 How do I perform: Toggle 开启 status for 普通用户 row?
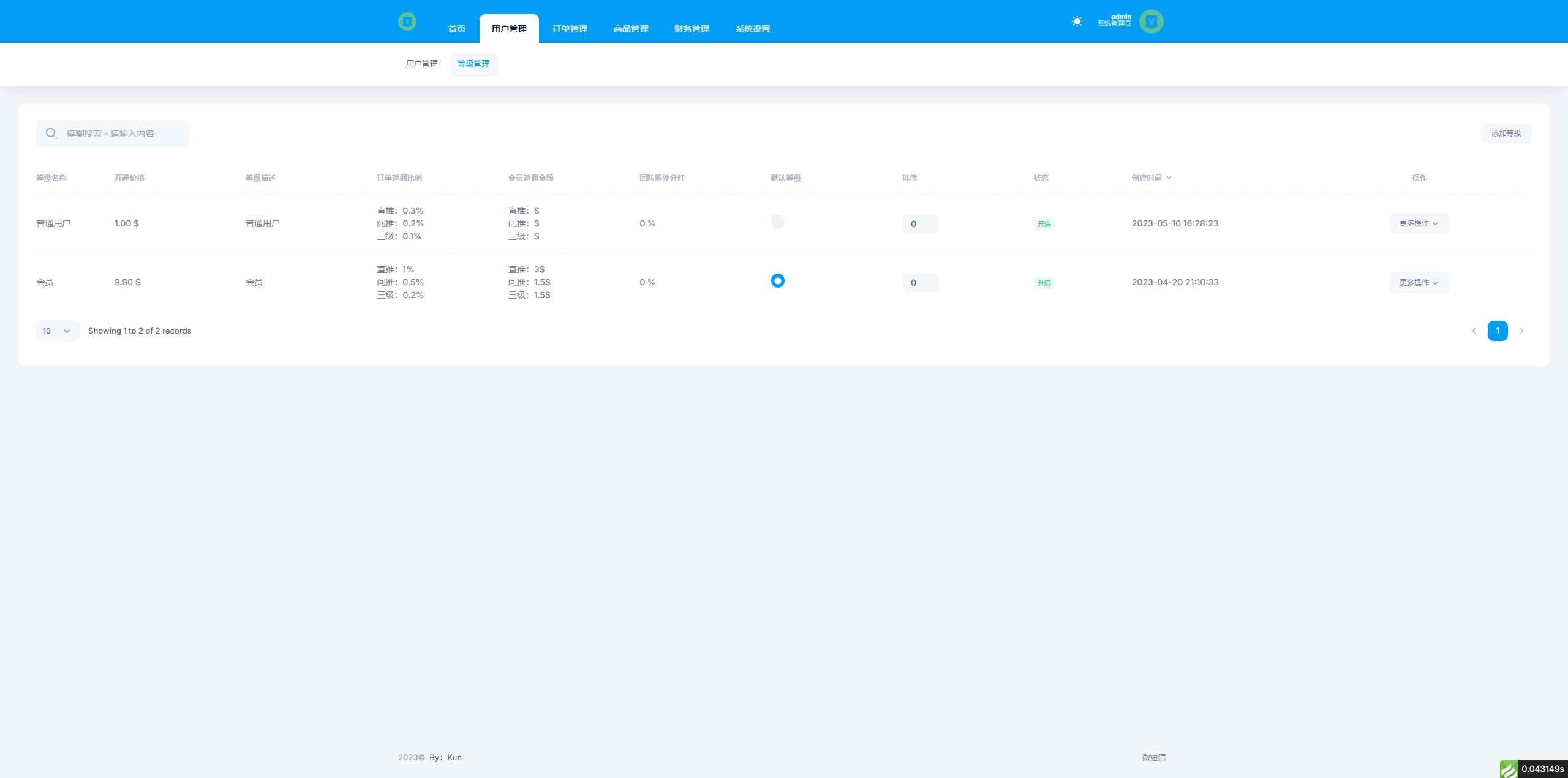(1044, 224)
